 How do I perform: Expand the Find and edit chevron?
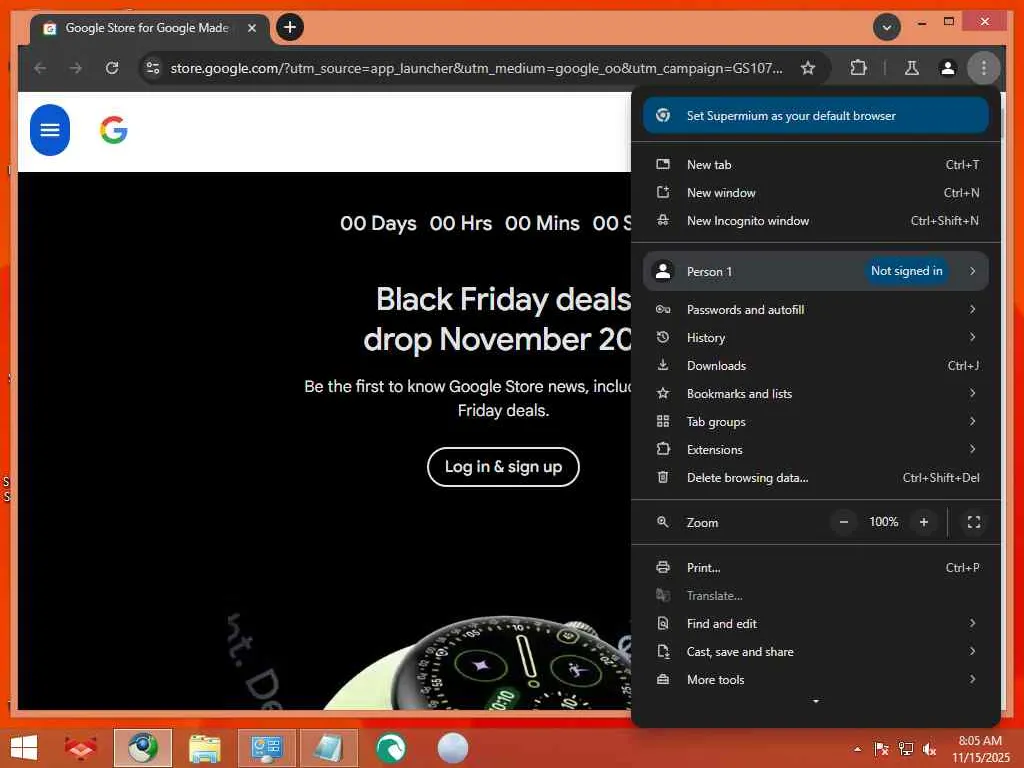[972, 624]
